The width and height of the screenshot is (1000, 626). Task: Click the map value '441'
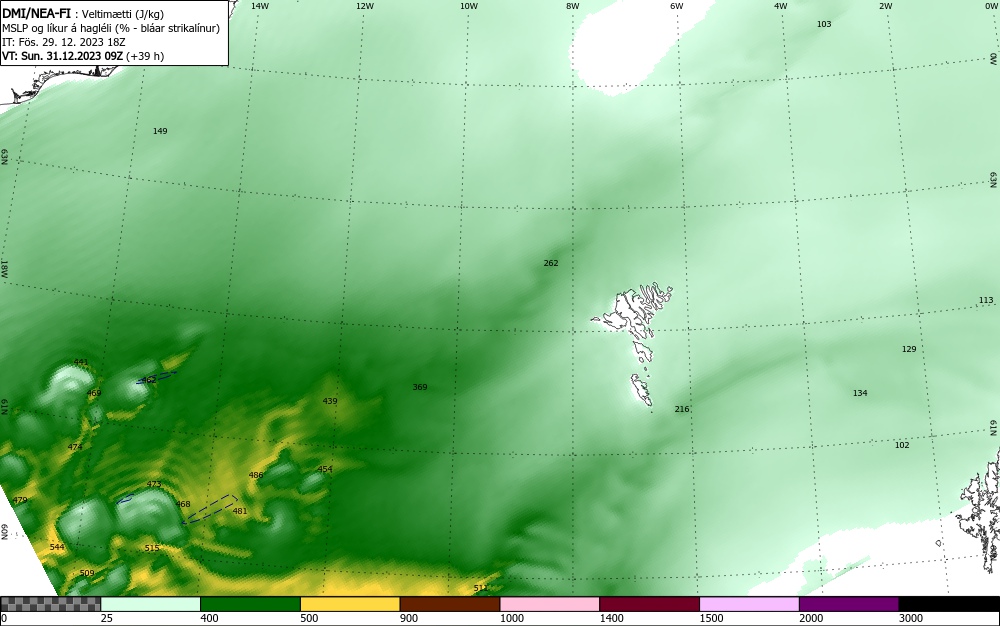point(81,363)
